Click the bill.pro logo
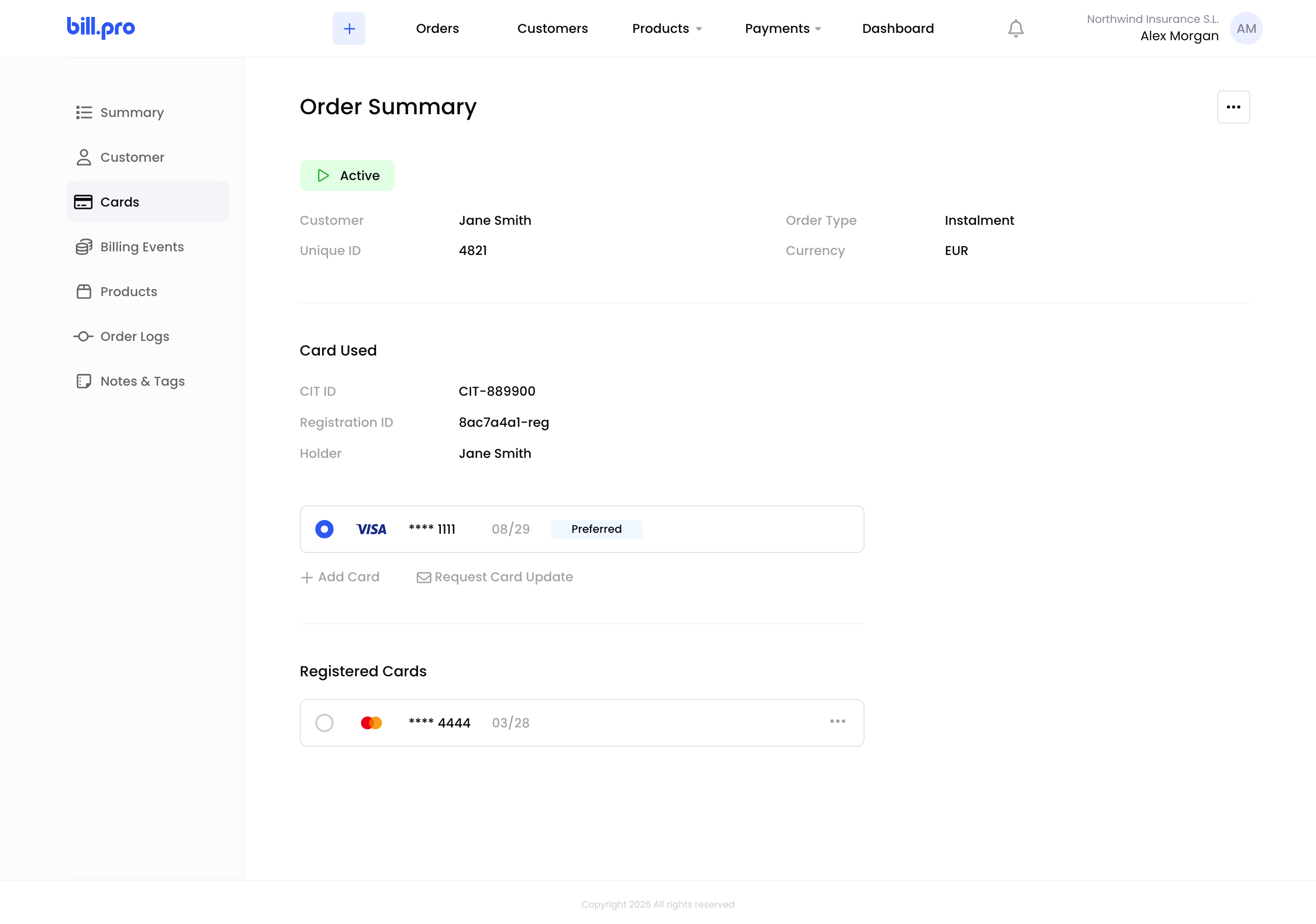The height and width of the screenshot is (924, 1316). point(101,27)
